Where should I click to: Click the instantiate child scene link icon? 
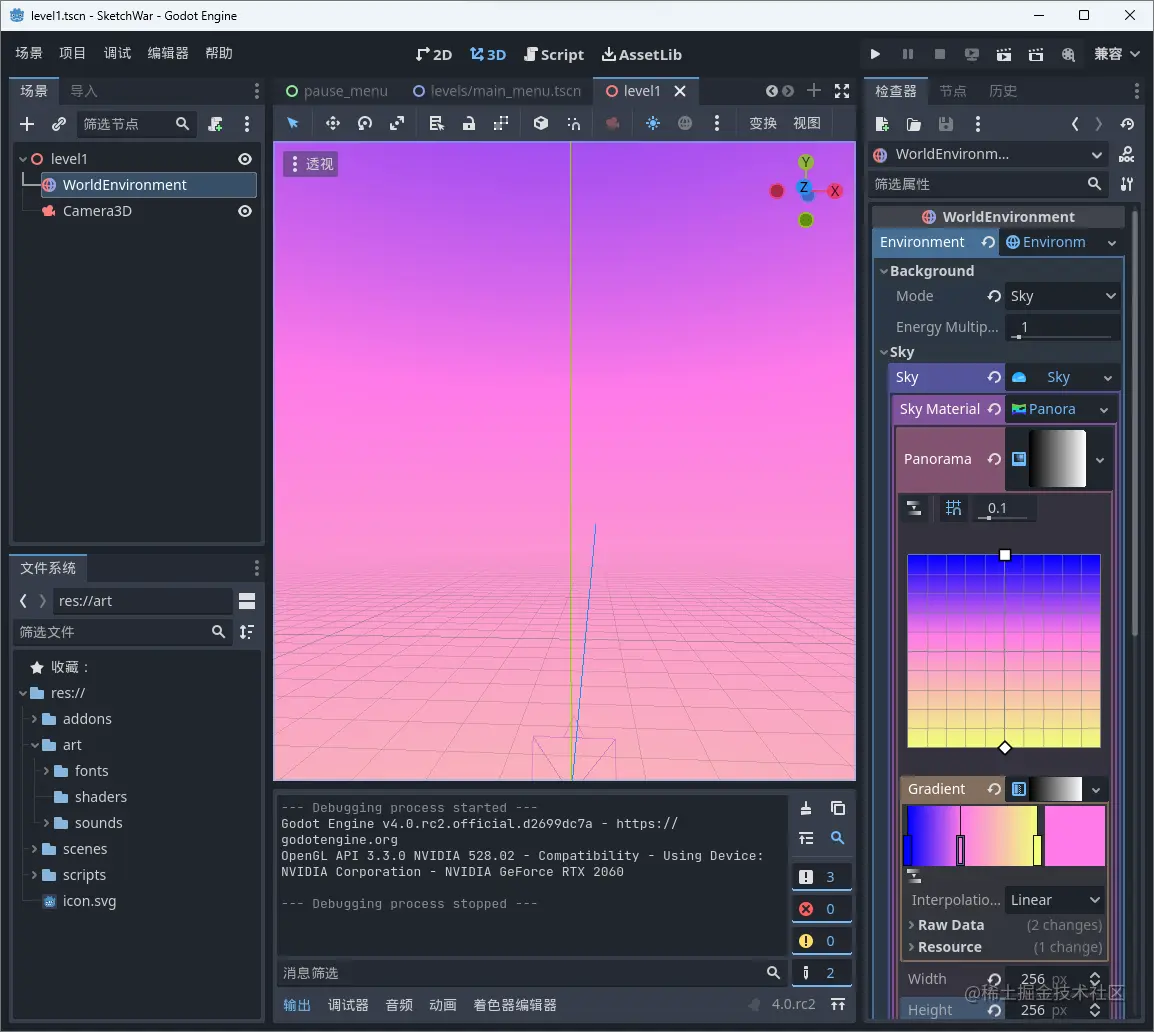tap(59, 124)
